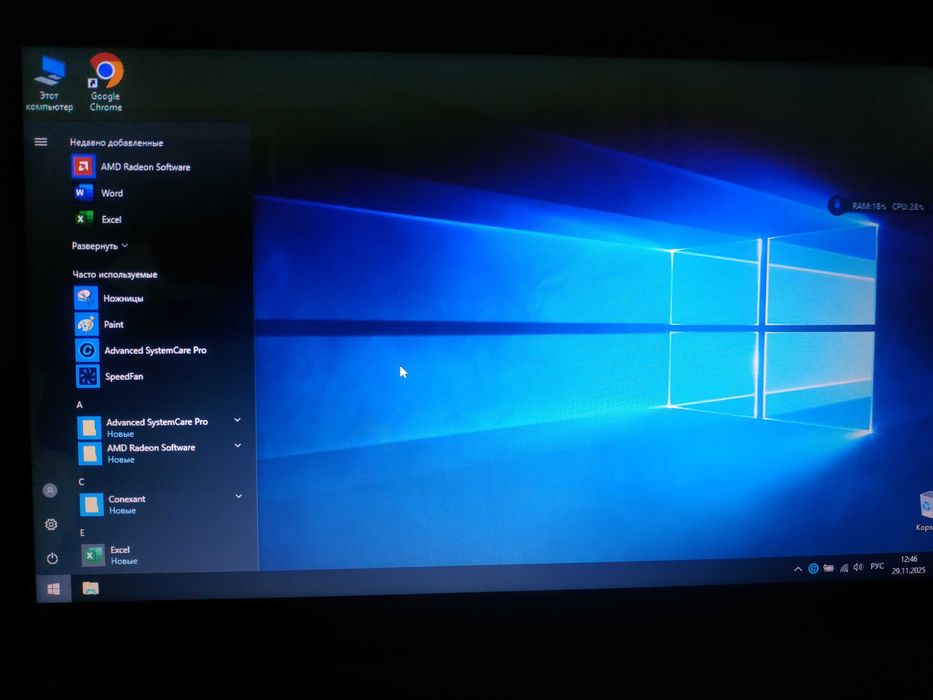The image size is (933, 700).
Task: Click the Недавно добавленные heading
Action: coord(117,142)
